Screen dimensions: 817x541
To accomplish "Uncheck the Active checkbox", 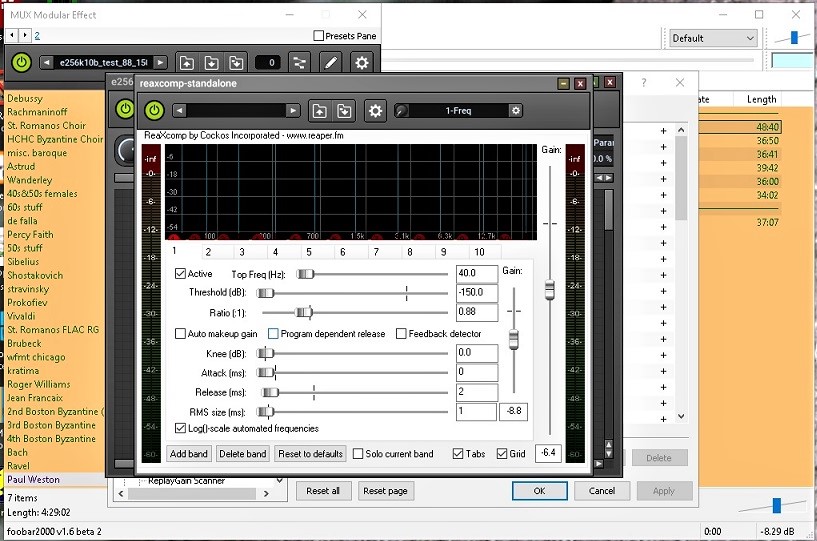I will coord(180,273).
